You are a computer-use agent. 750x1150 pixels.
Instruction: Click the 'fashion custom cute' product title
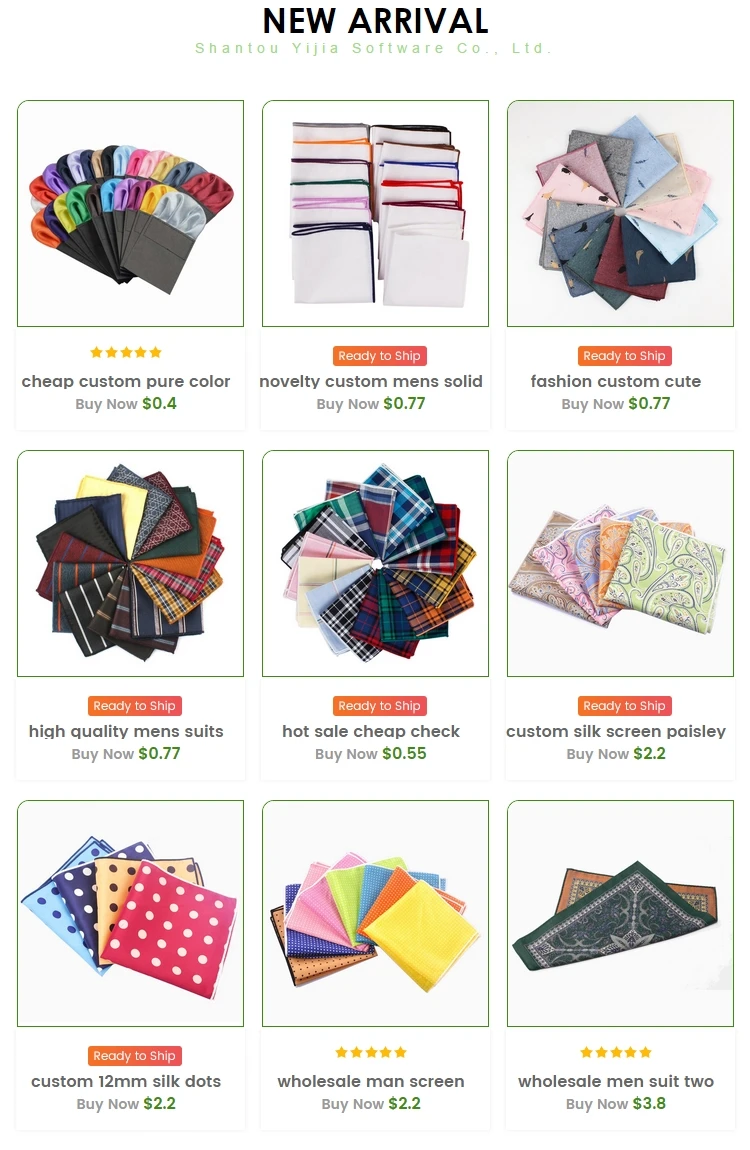point(616,381)
